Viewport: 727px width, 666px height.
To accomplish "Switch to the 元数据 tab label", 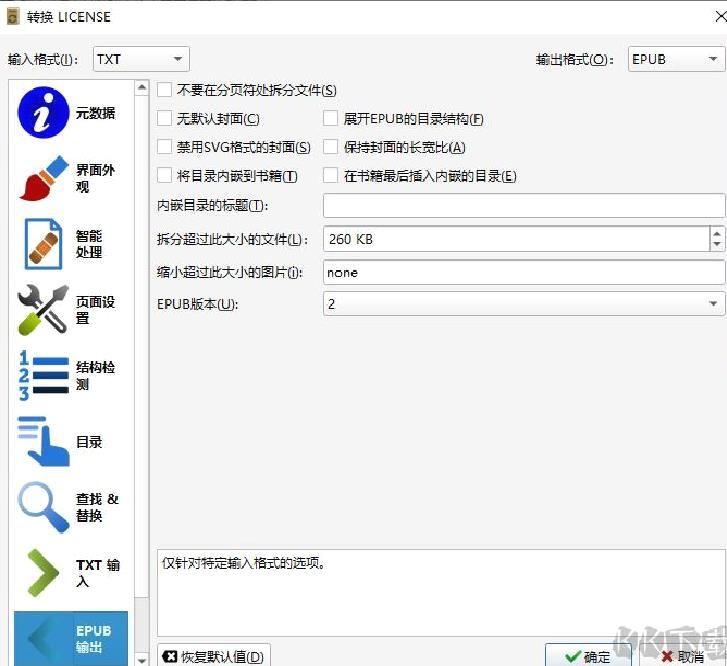I will point(96,113).
